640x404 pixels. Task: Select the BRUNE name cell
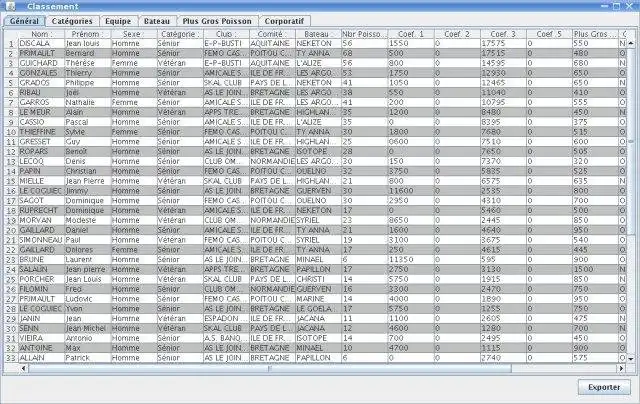[41, 259]
